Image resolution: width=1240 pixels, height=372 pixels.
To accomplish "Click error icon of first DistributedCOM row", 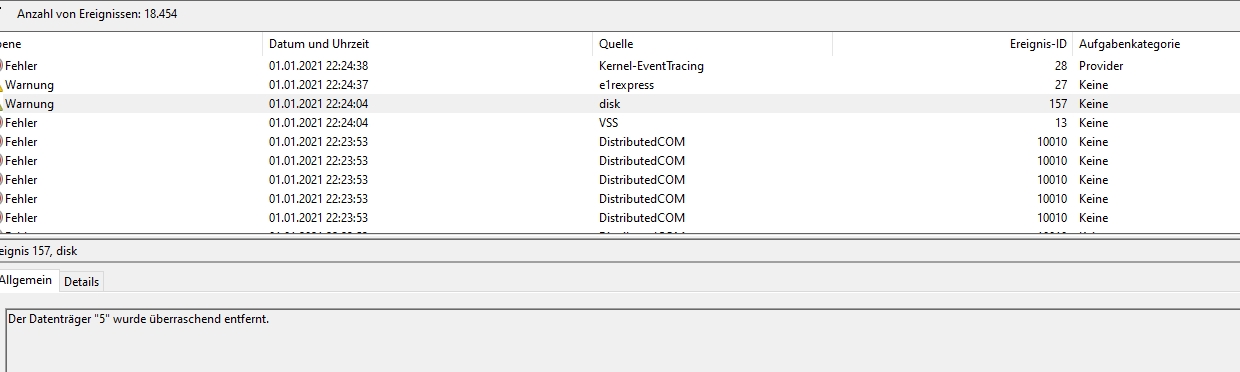I will point(2,142).
